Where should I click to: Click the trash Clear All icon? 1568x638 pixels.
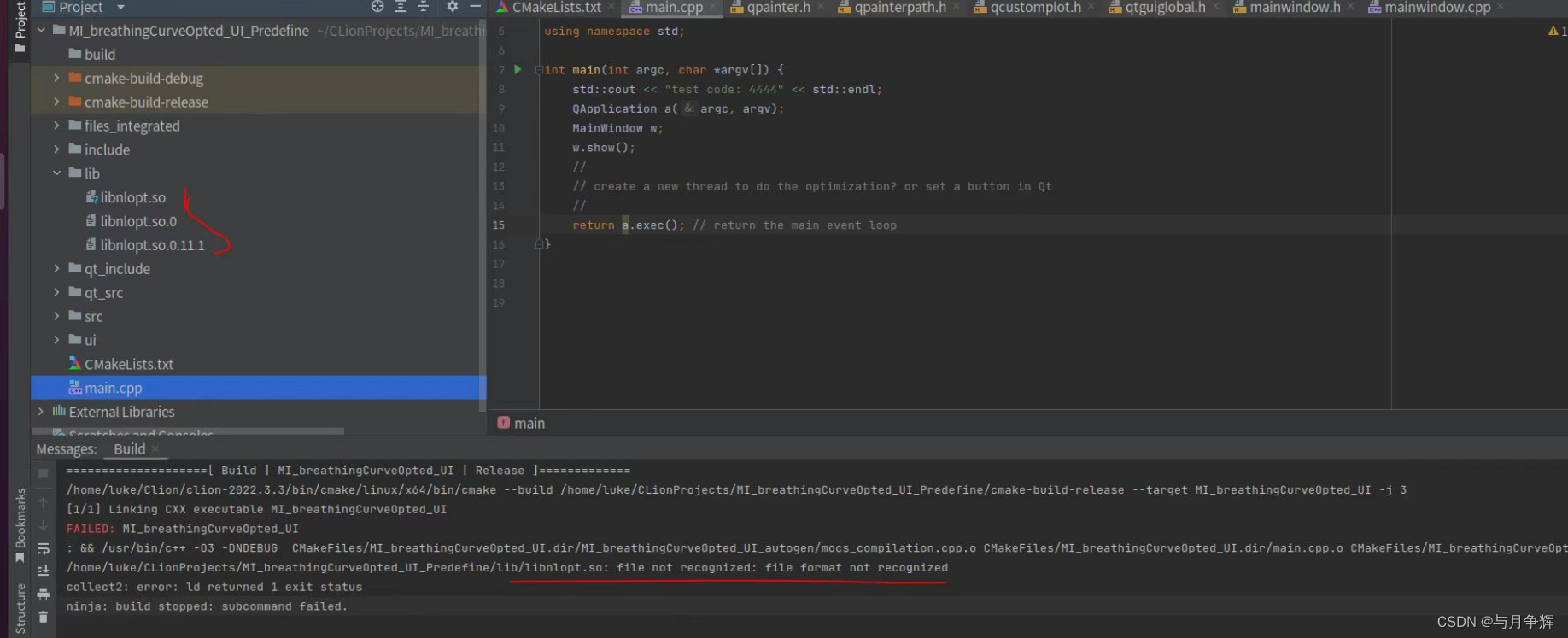44,617
